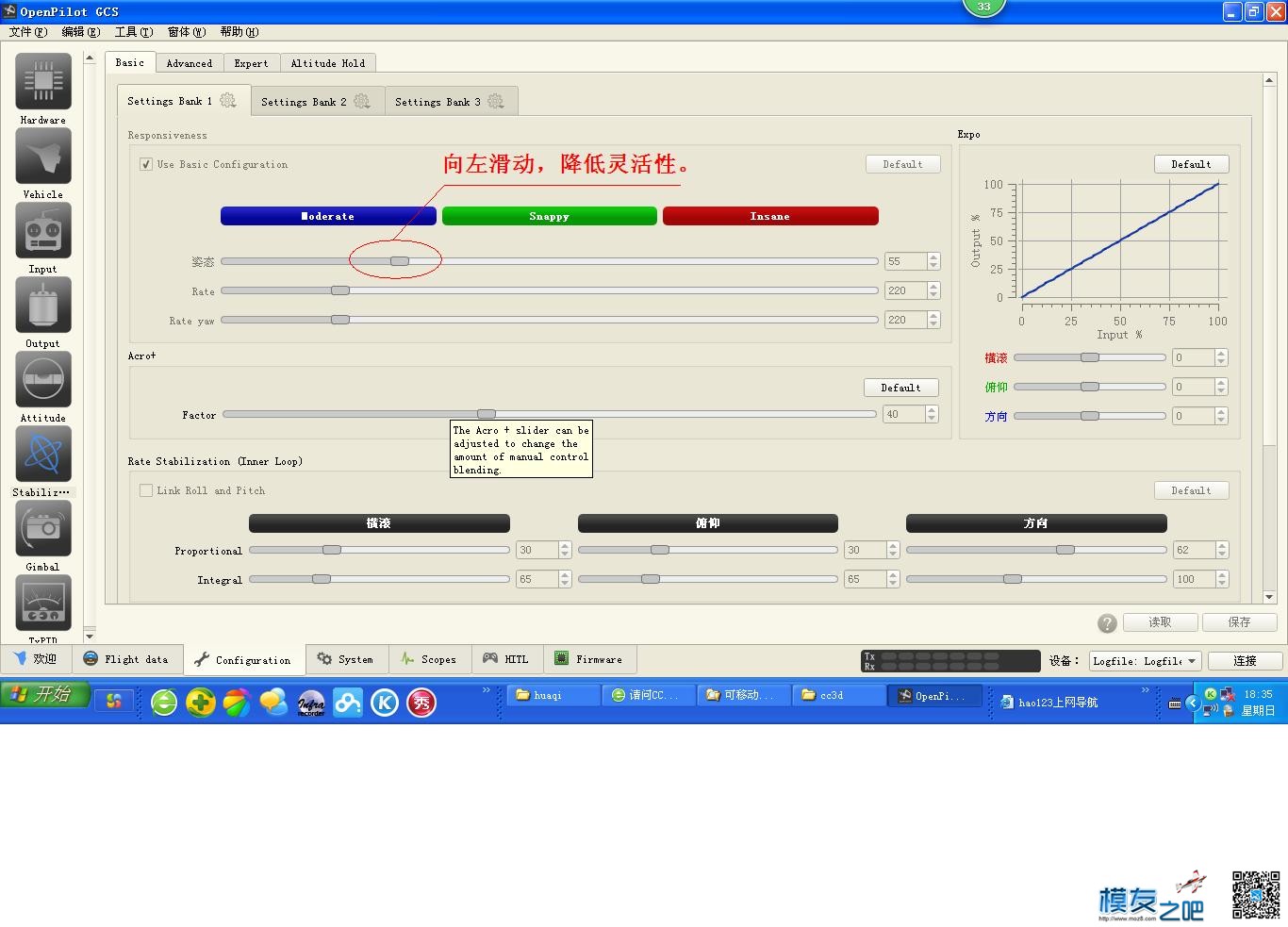Open the Firmware tab
This screenshot has height=927, width=1288.
click(x=589, y=659)
